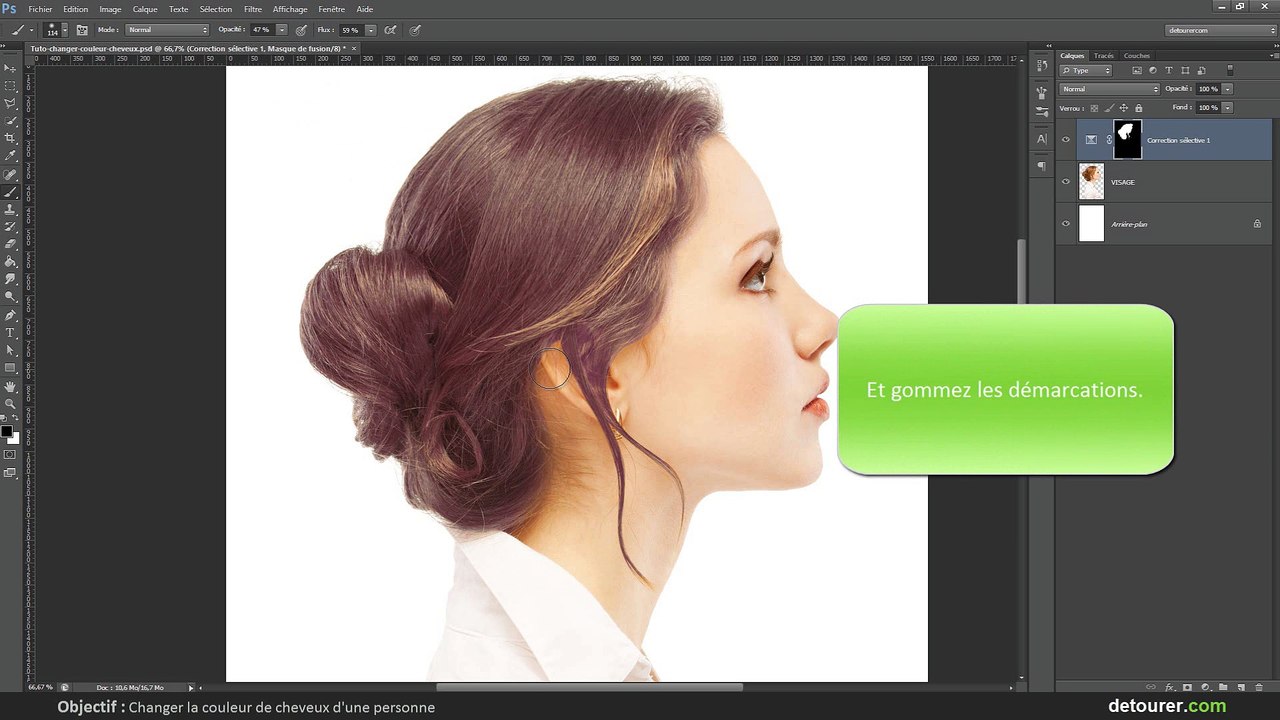The image size is (1280, 720).
Task: Open the Paragraph panel icon
Action: tap(1042, 165)
